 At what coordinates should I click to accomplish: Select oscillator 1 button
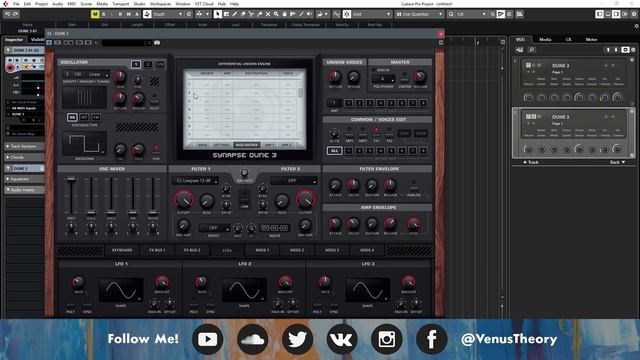coord(136,64)
